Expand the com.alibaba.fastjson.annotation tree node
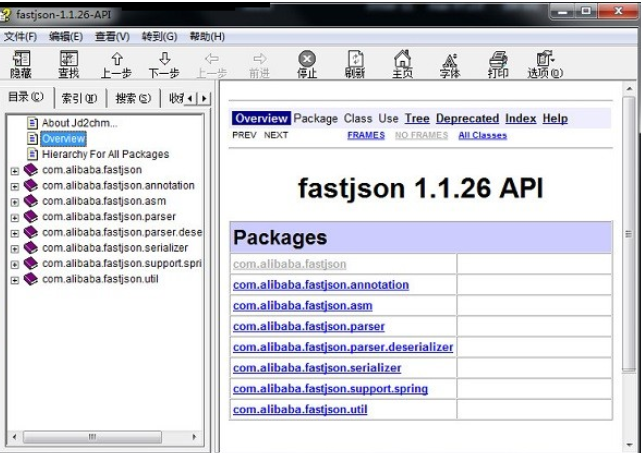Screen dimensions: 641x453 point(14,186)
